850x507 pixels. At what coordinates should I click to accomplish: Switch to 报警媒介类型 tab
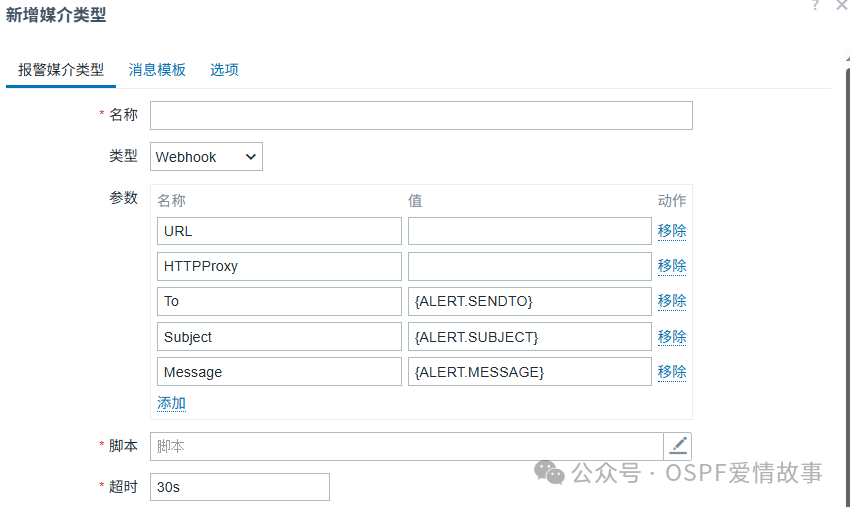61,70
